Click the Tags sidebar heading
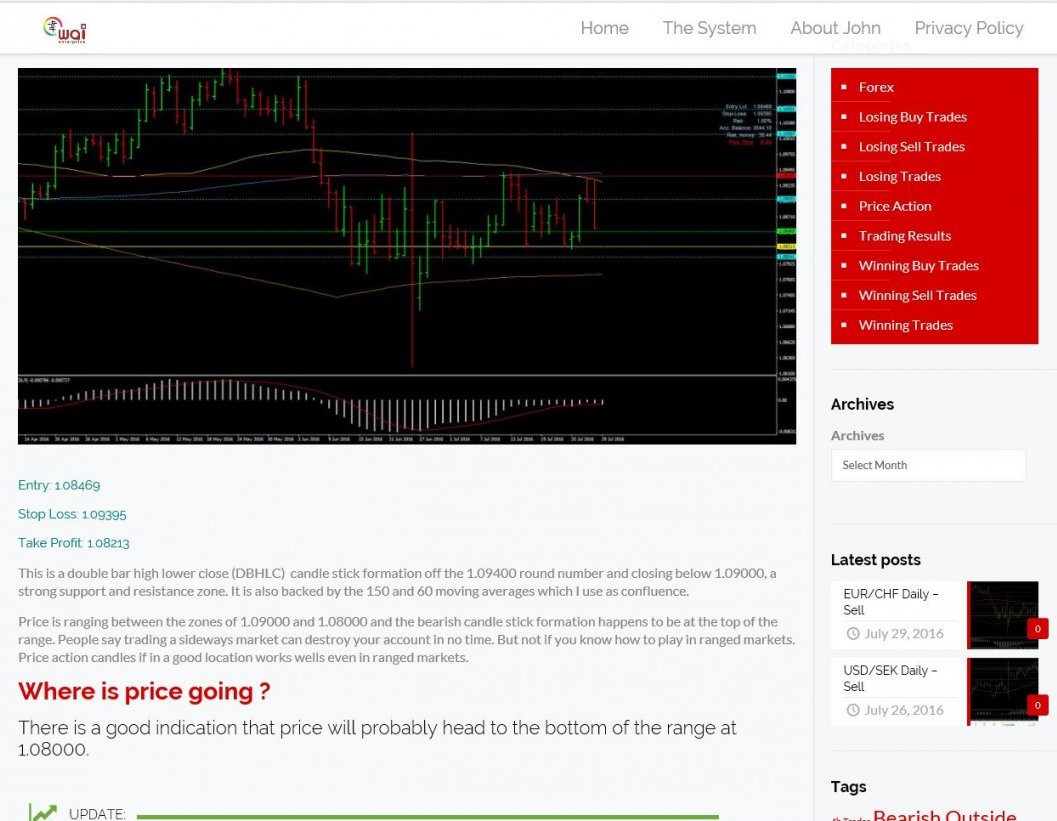The height and width of the screenshot is (821, 1057). 849,787
